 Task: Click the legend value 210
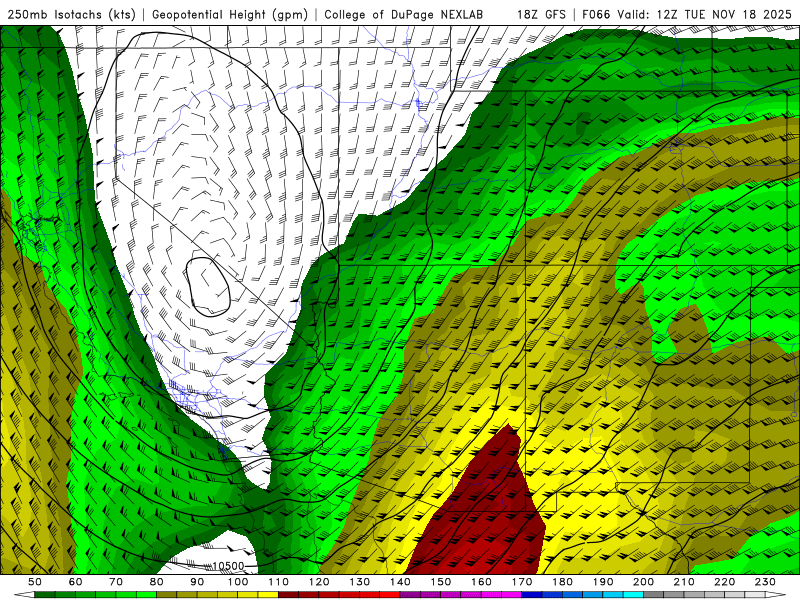click(x=684, y=582)
